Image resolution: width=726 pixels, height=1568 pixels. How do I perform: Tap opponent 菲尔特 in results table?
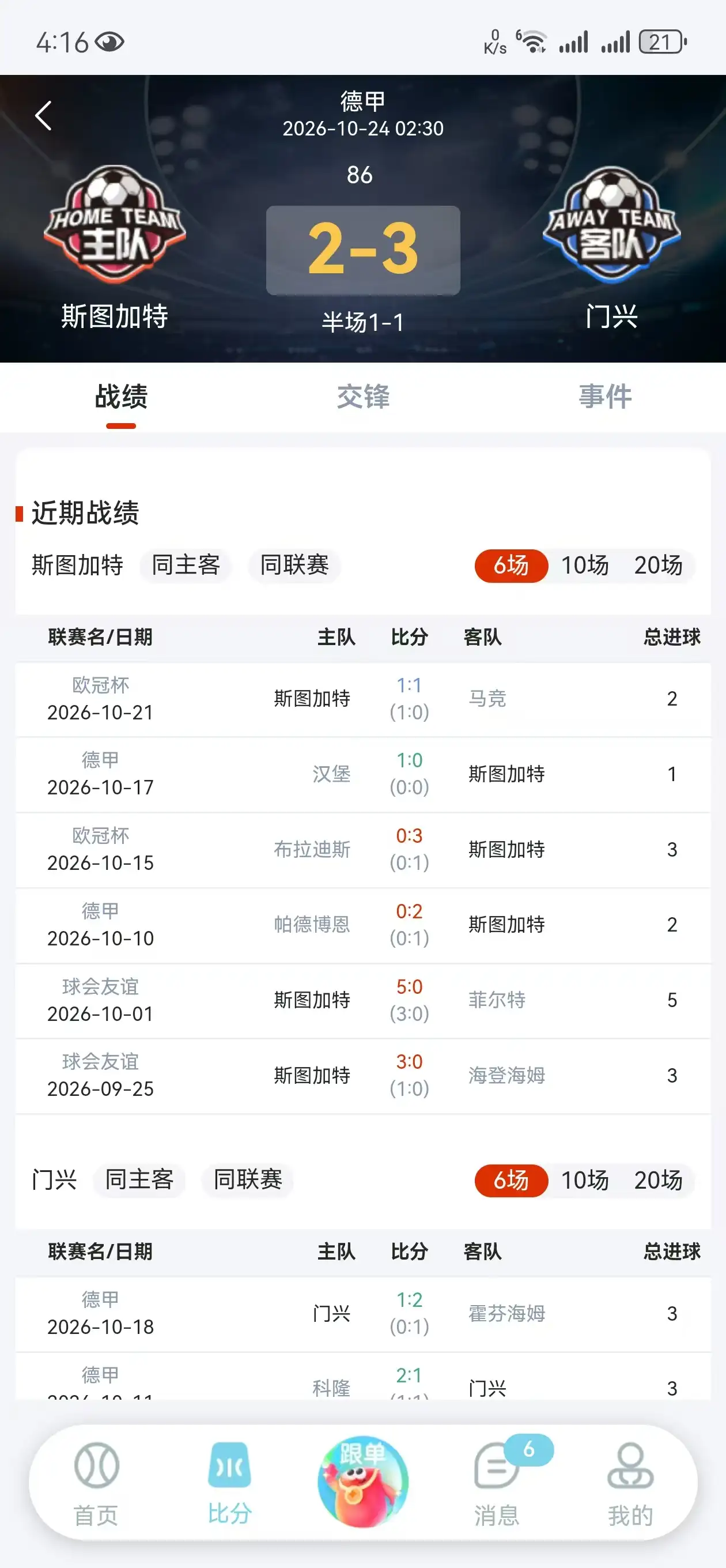(x=497, y=1001)
